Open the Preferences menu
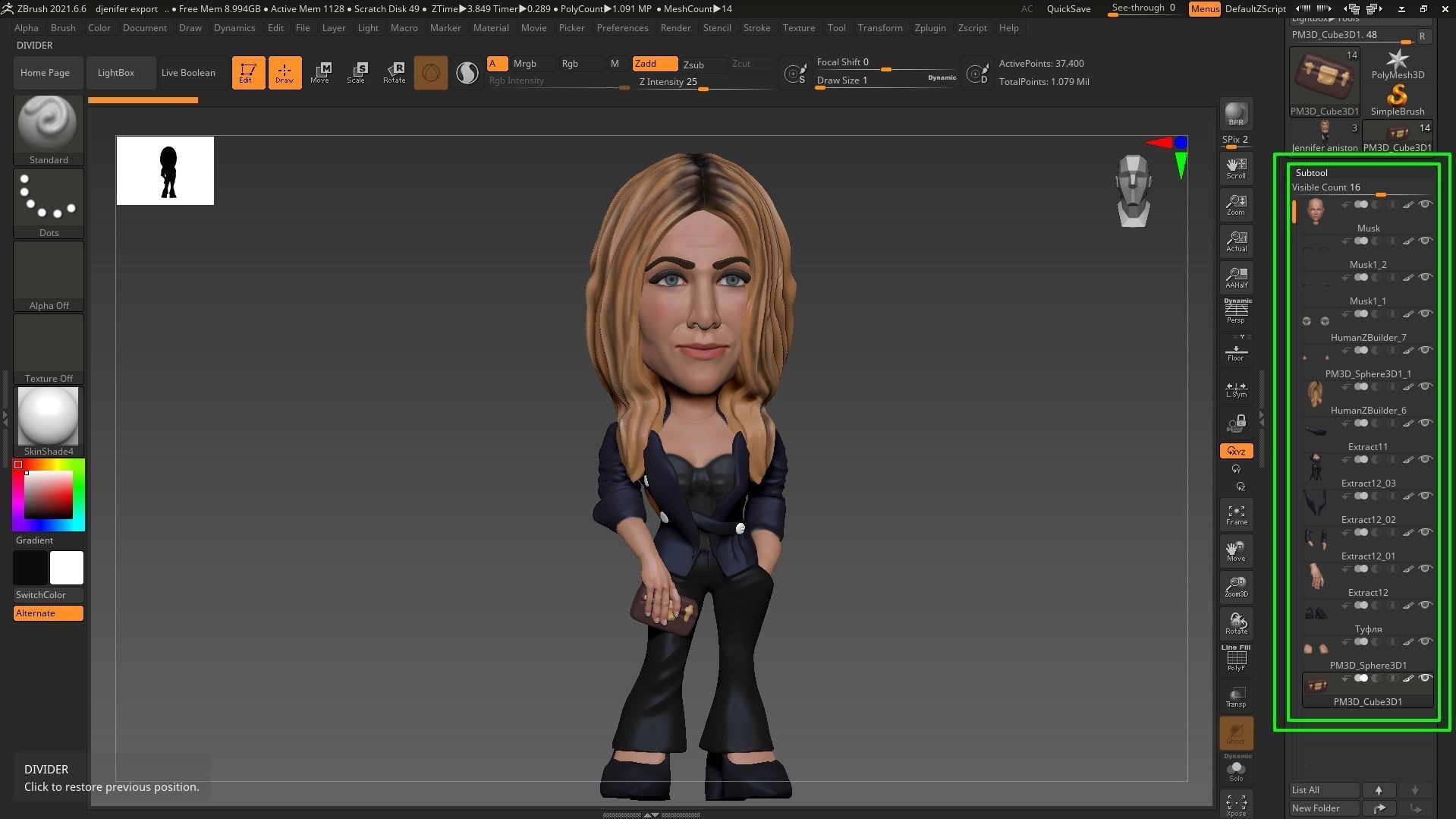 tap(622, 28)
